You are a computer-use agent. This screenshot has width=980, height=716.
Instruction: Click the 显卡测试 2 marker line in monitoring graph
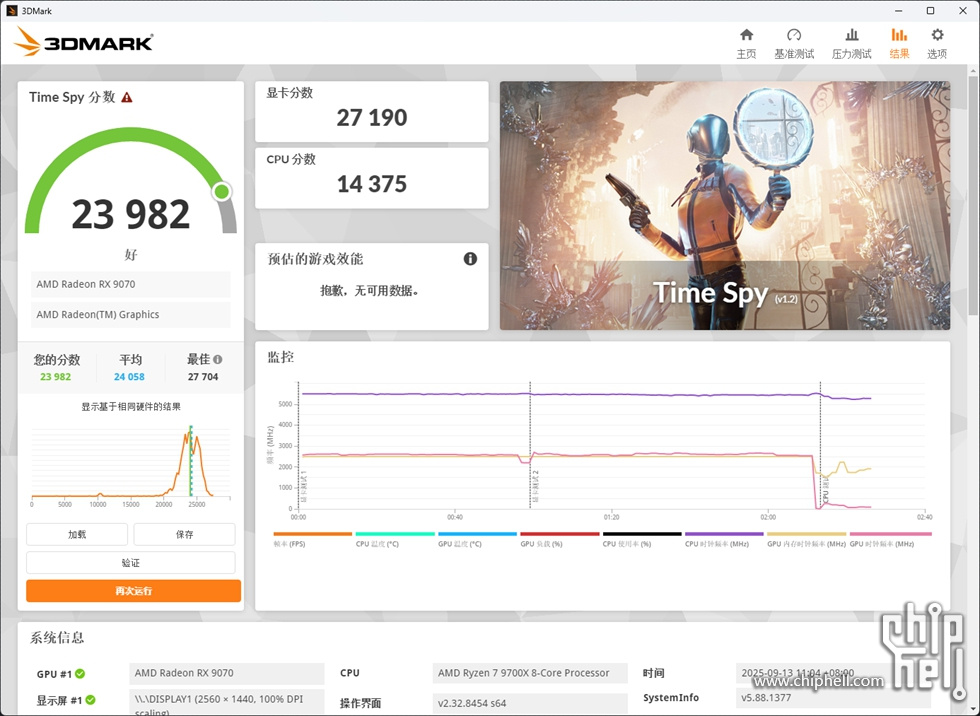530,445
